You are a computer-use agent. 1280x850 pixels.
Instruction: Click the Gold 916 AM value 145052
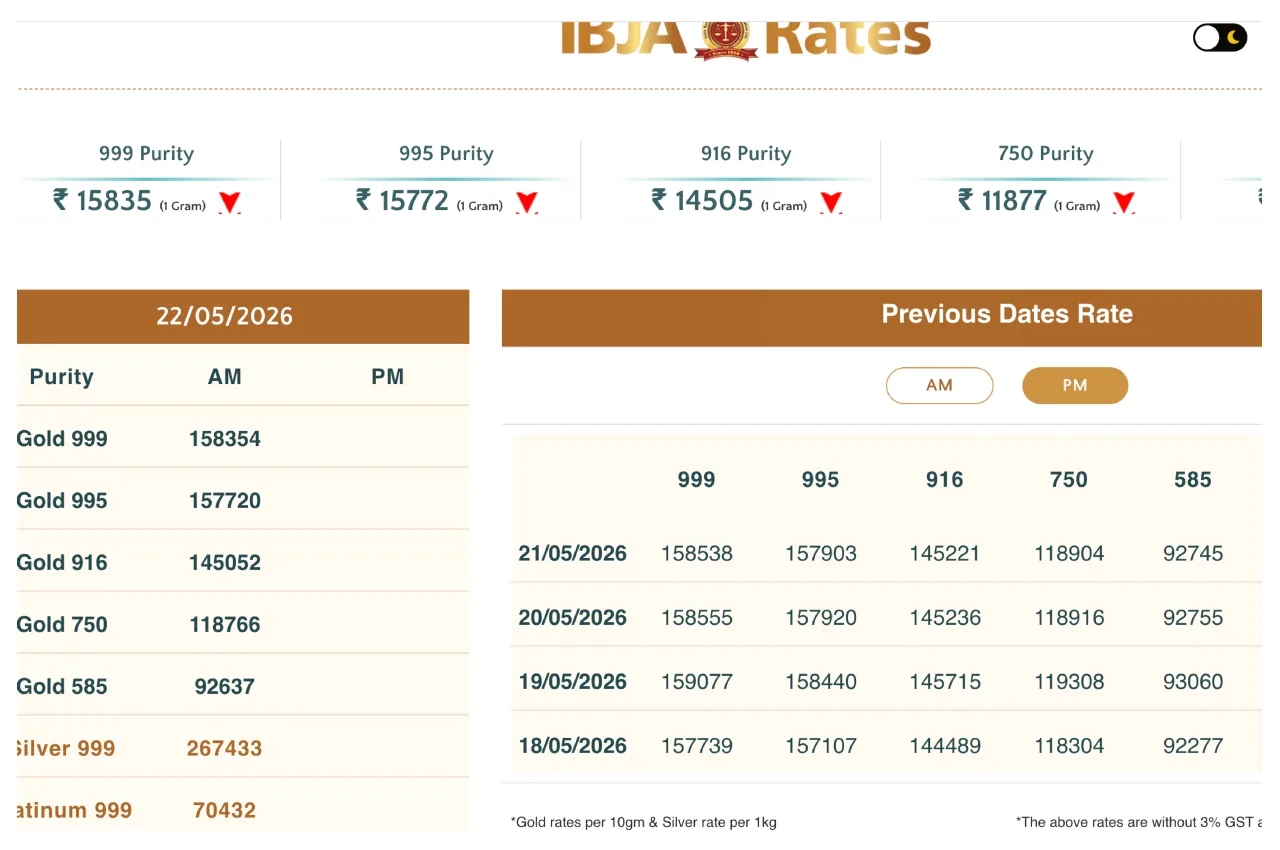point(225,563)
